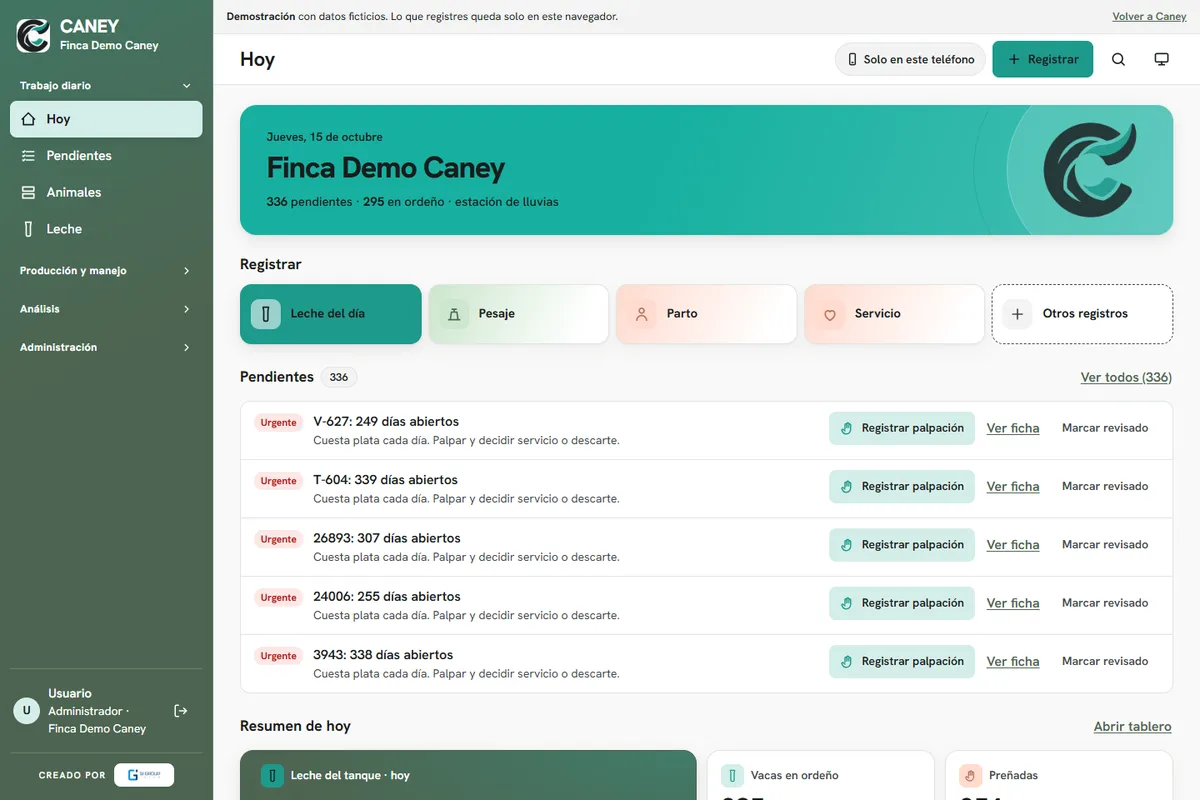Viewport: 1200px width, 800px height.
Task: Click the house icon beside Hoy
Action: pos(28,119)
